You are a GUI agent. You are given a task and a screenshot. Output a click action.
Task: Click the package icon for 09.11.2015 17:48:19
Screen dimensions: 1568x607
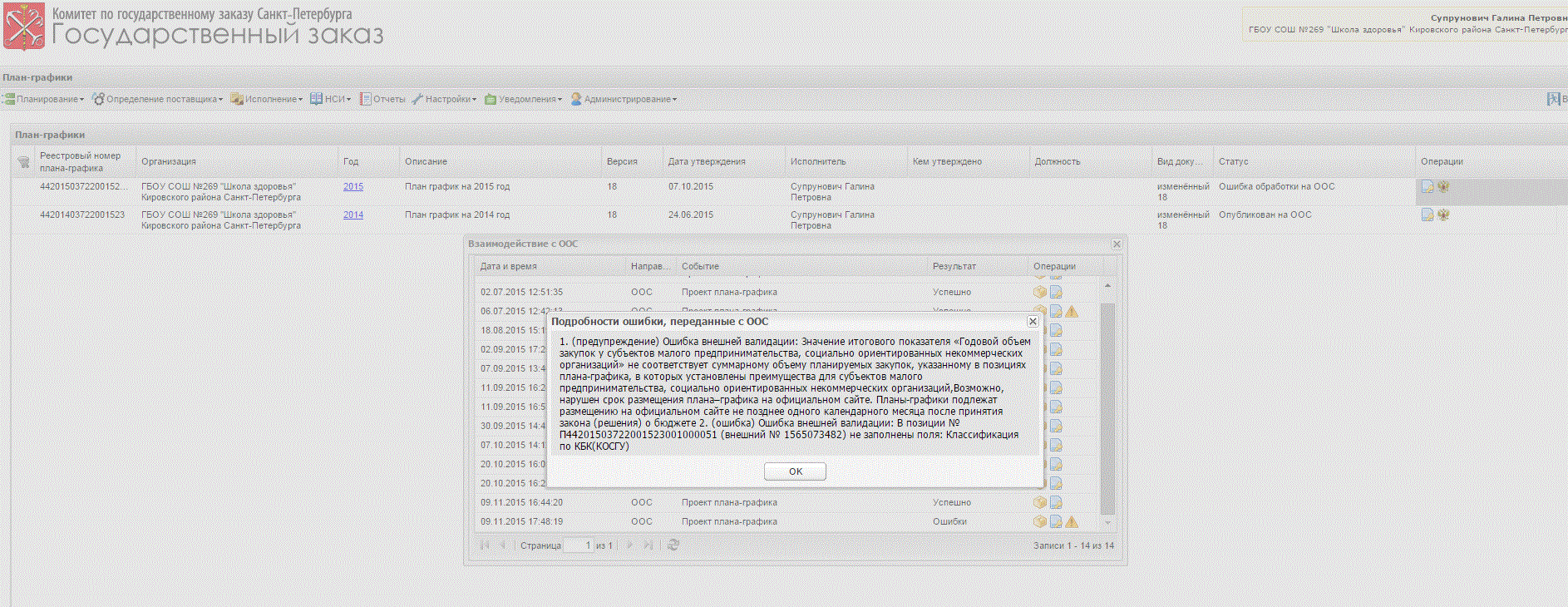(1040, 521)
